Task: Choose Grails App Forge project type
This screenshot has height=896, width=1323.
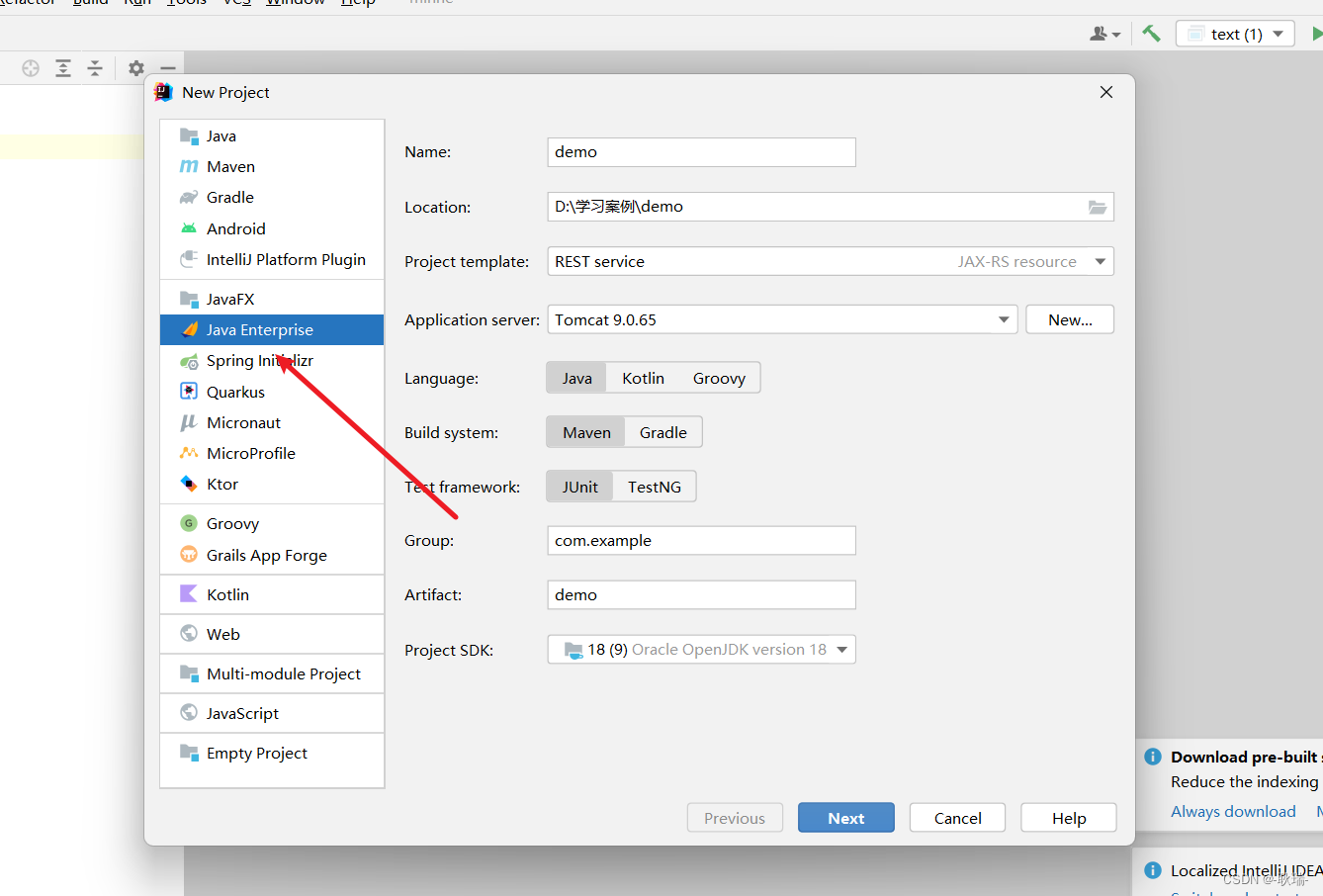Action: click(272, 555)
